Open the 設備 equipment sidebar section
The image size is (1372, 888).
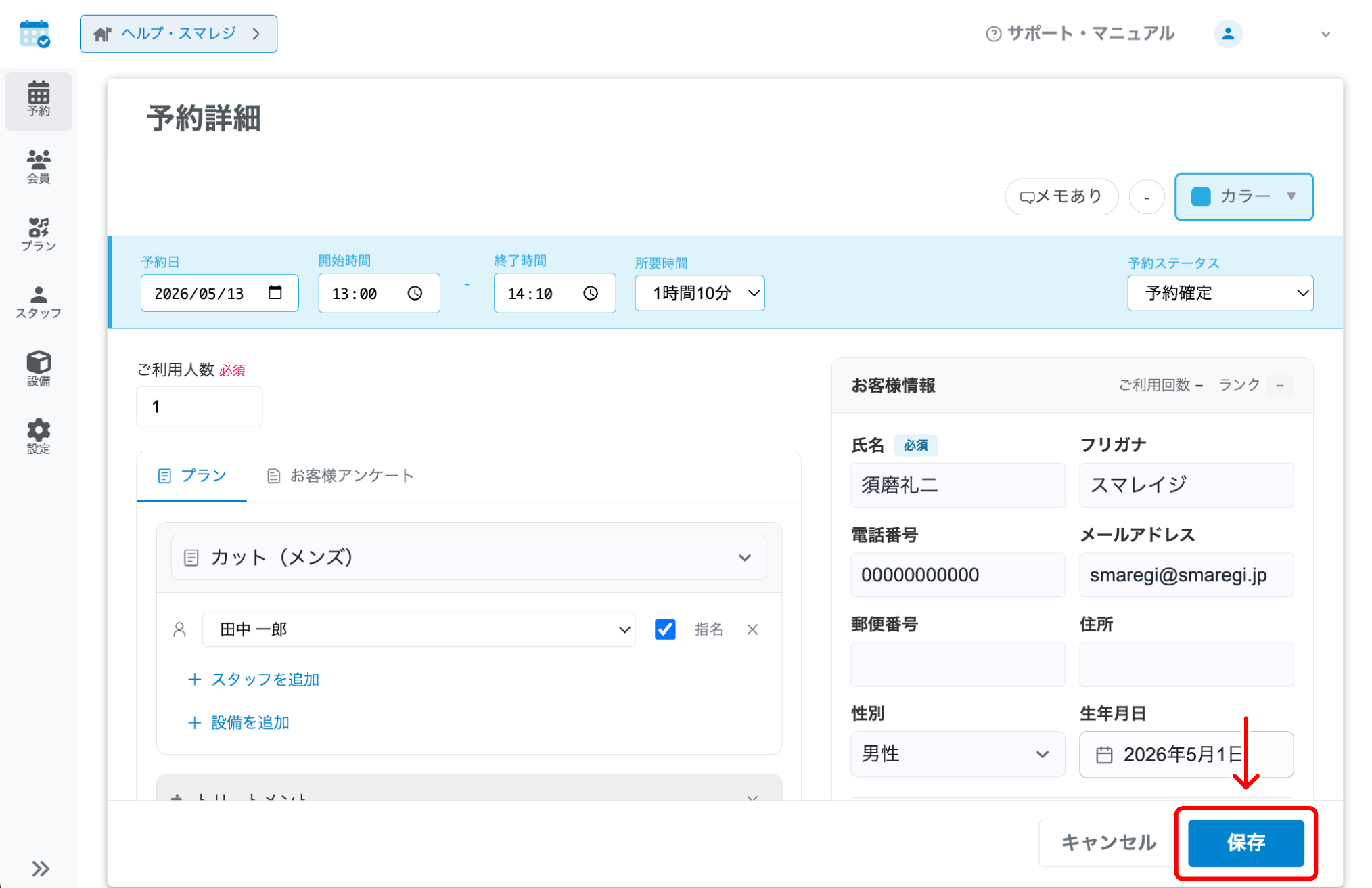[x=39, y=369]
